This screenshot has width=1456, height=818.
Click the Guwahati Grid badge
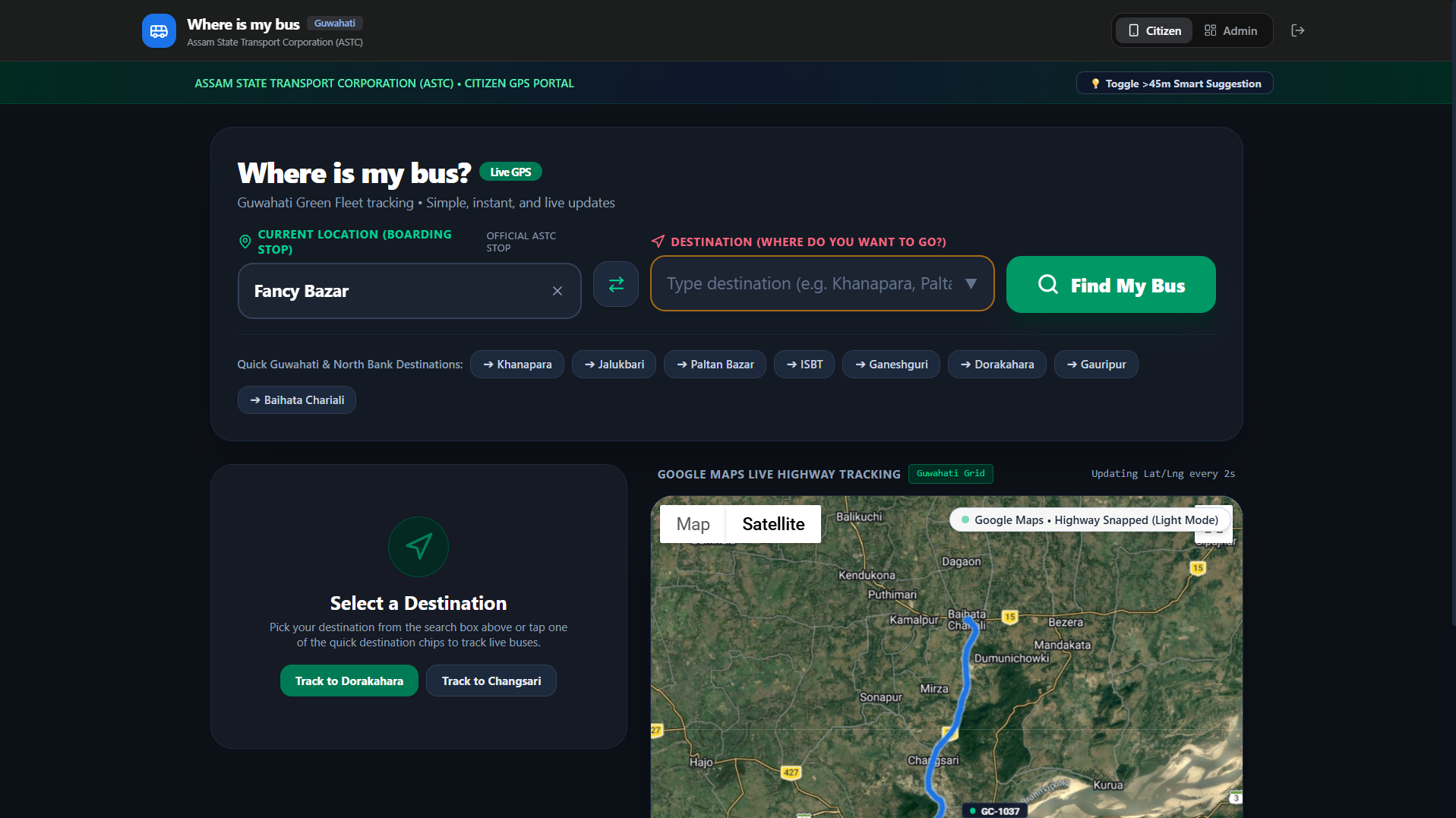point(950,474)
